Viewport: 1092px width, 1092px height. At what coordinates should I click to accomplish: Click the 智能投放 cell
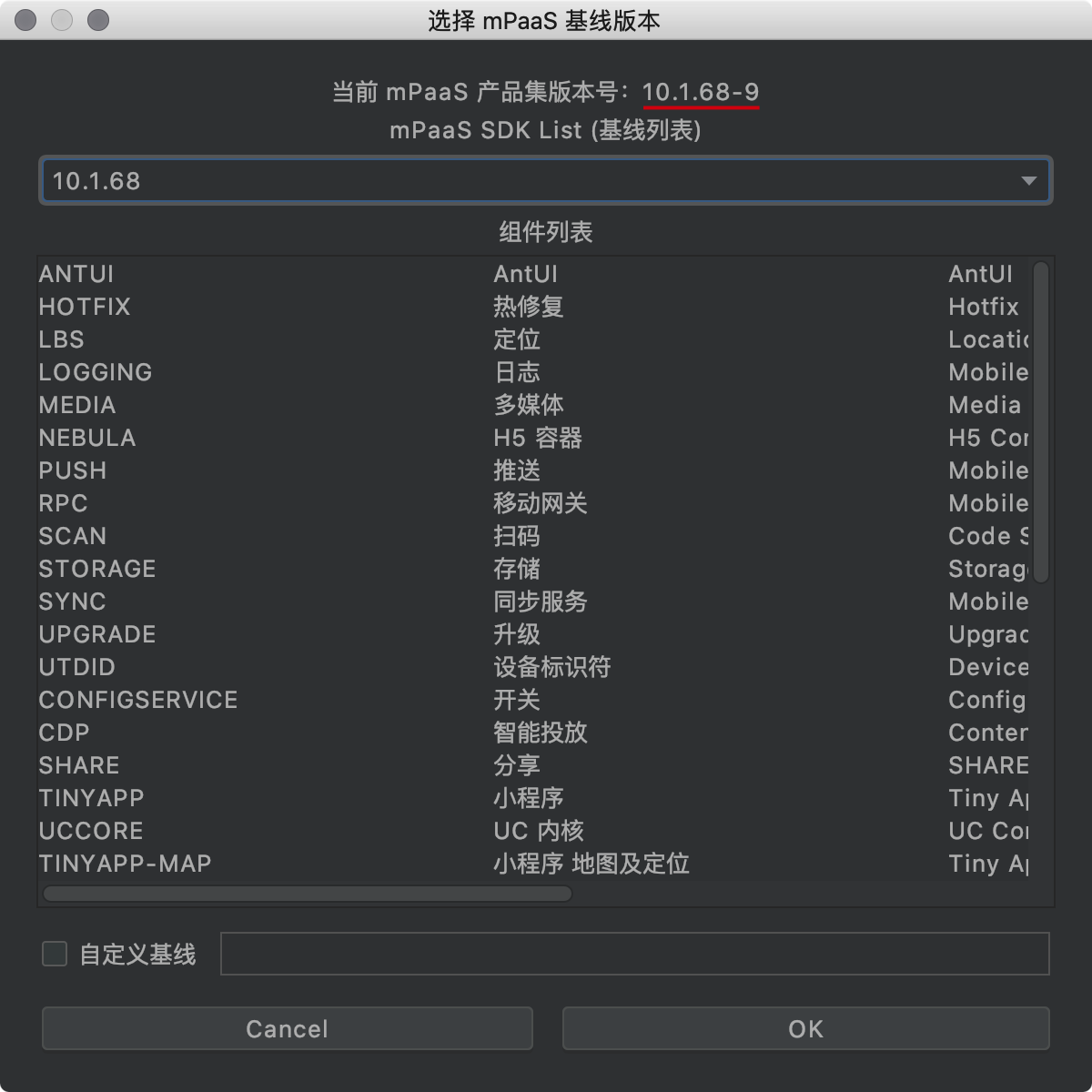click(x=541, y=733)
